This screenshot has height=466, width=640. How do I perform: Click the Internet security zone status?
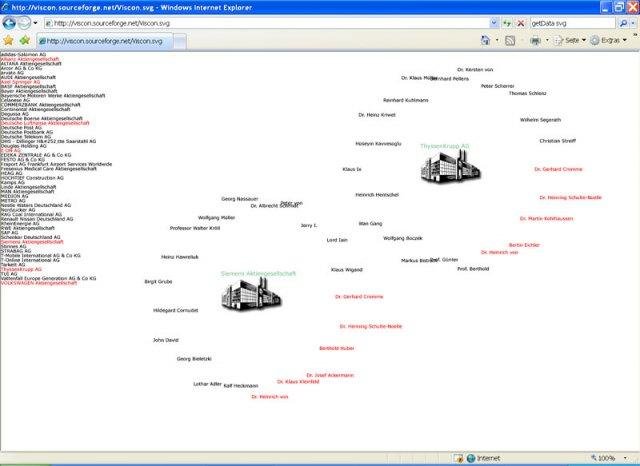(x=484, y=458)
